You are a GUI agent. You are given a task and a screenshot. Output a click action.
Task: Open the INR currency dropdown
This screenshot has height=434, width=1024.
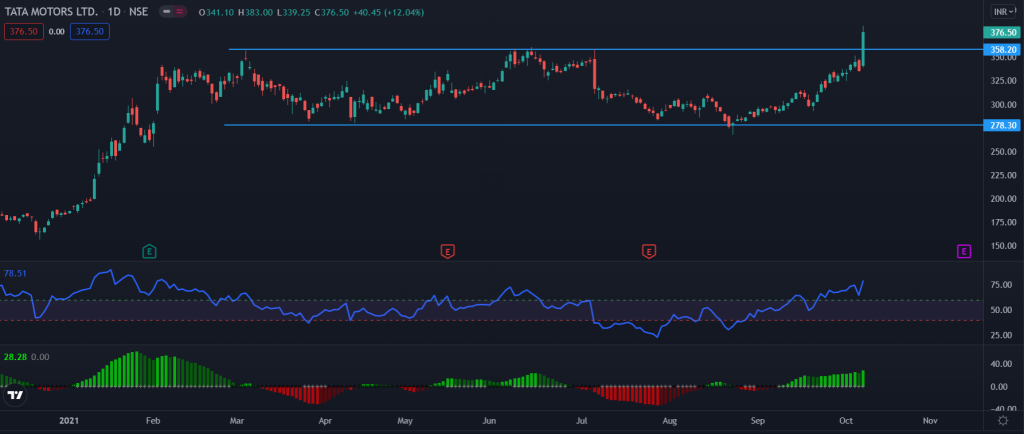pyautogui.click(x=999, y=12)
